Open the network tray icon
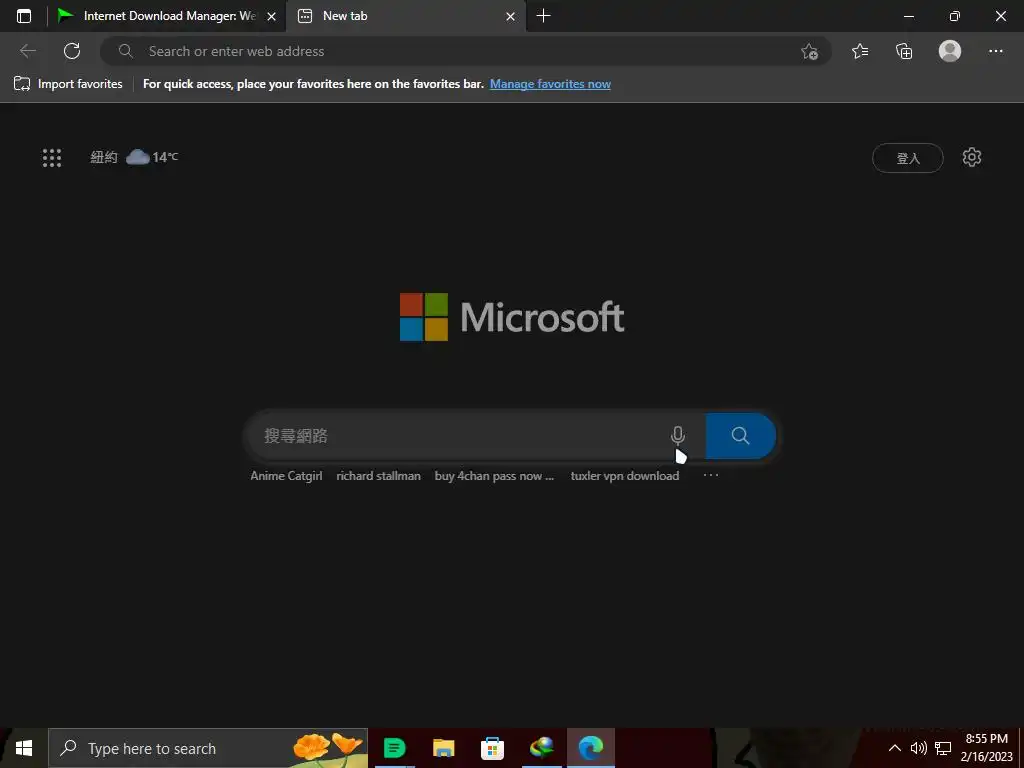The height and width of the screenshot is (768, 1024). coord(943,748)
